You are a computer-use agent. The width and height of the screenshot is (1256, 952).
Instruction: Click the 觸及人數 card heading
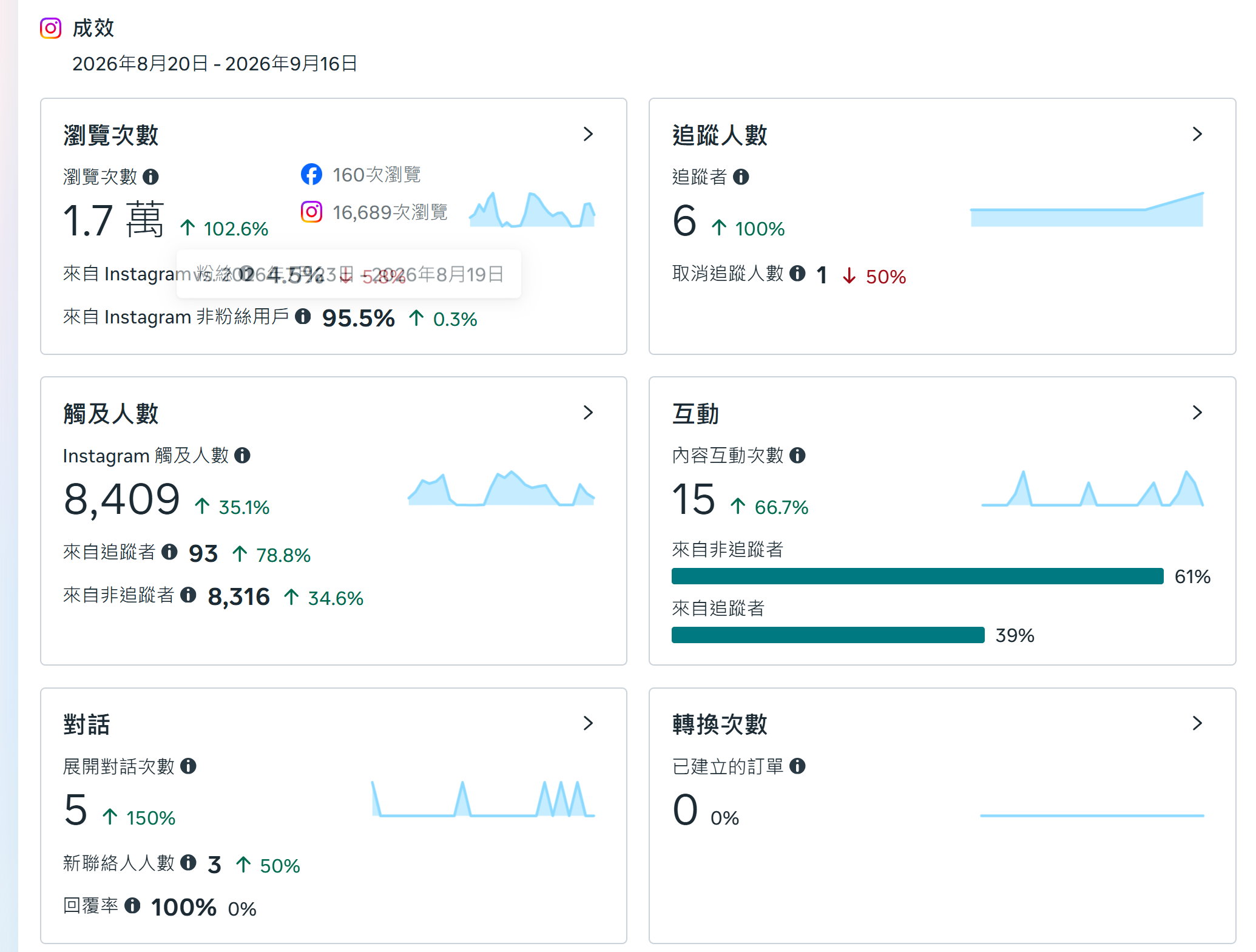click(x=110, y=414)
